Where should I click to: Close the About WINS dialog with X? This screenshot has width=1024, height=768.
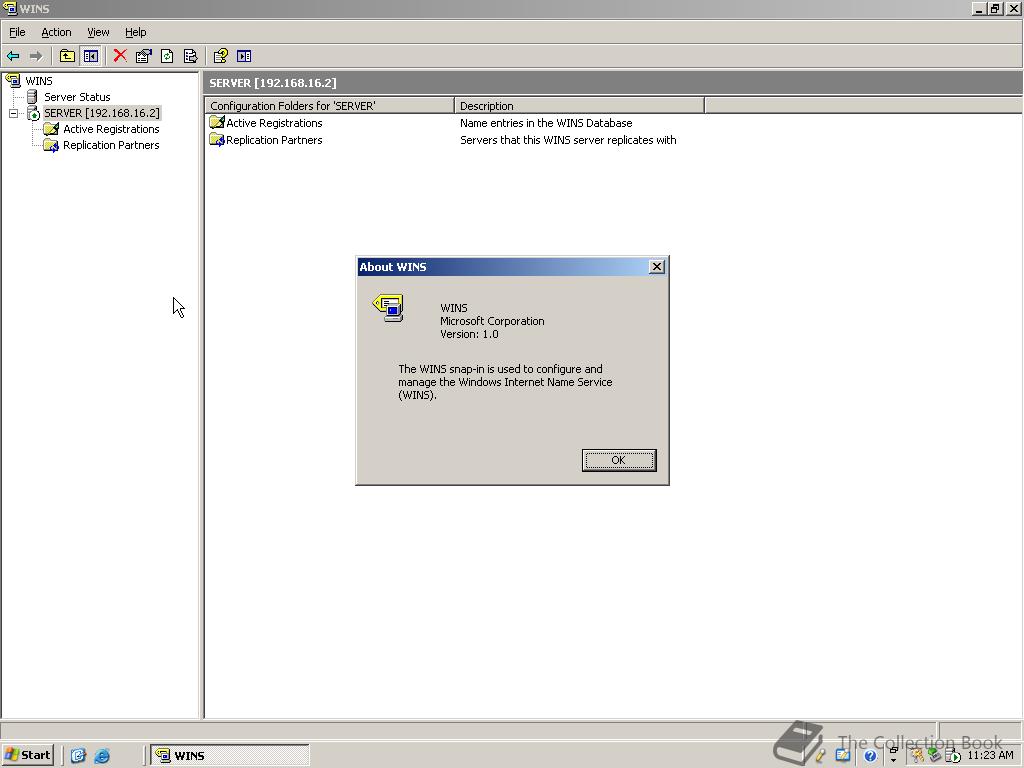(x=657, y=266)
